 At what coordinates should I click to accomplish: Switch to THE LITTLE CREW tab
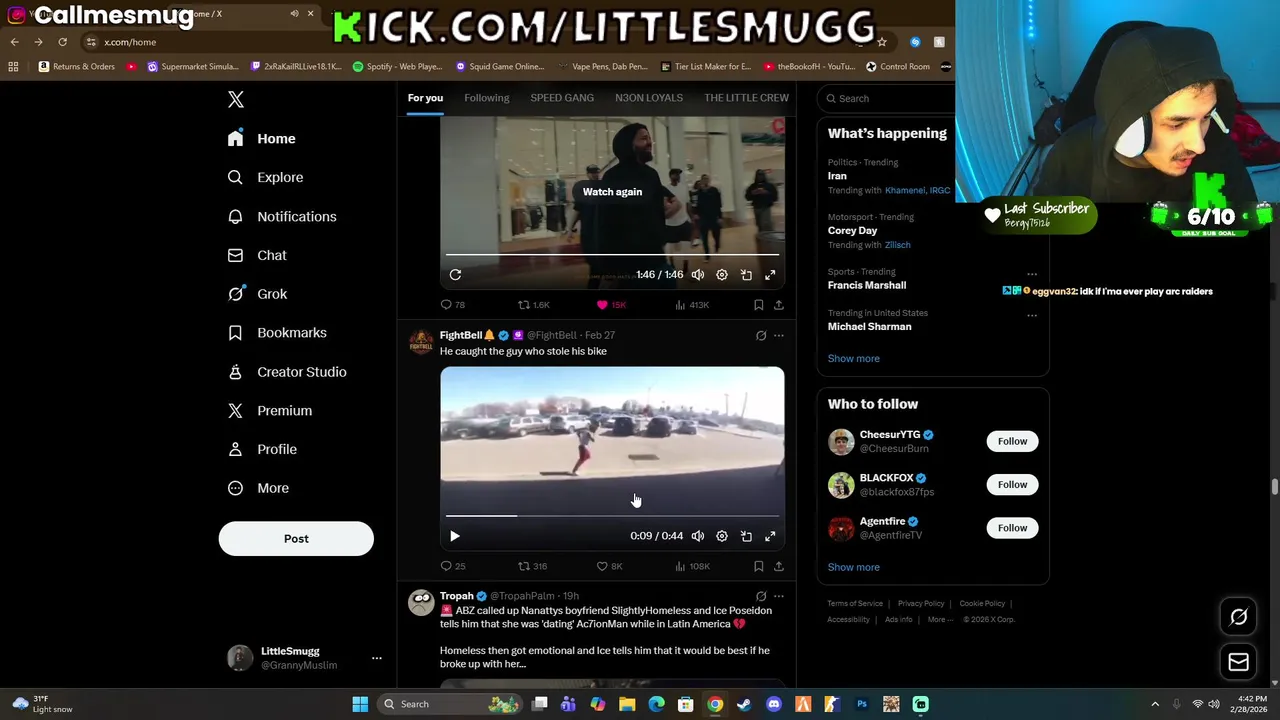pyautogui.click(x=746, y=98)
